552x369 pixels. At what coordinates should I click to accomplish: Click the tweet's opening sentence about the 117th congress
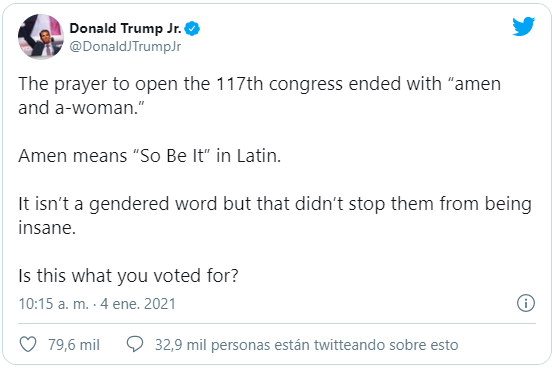(259, 95)
